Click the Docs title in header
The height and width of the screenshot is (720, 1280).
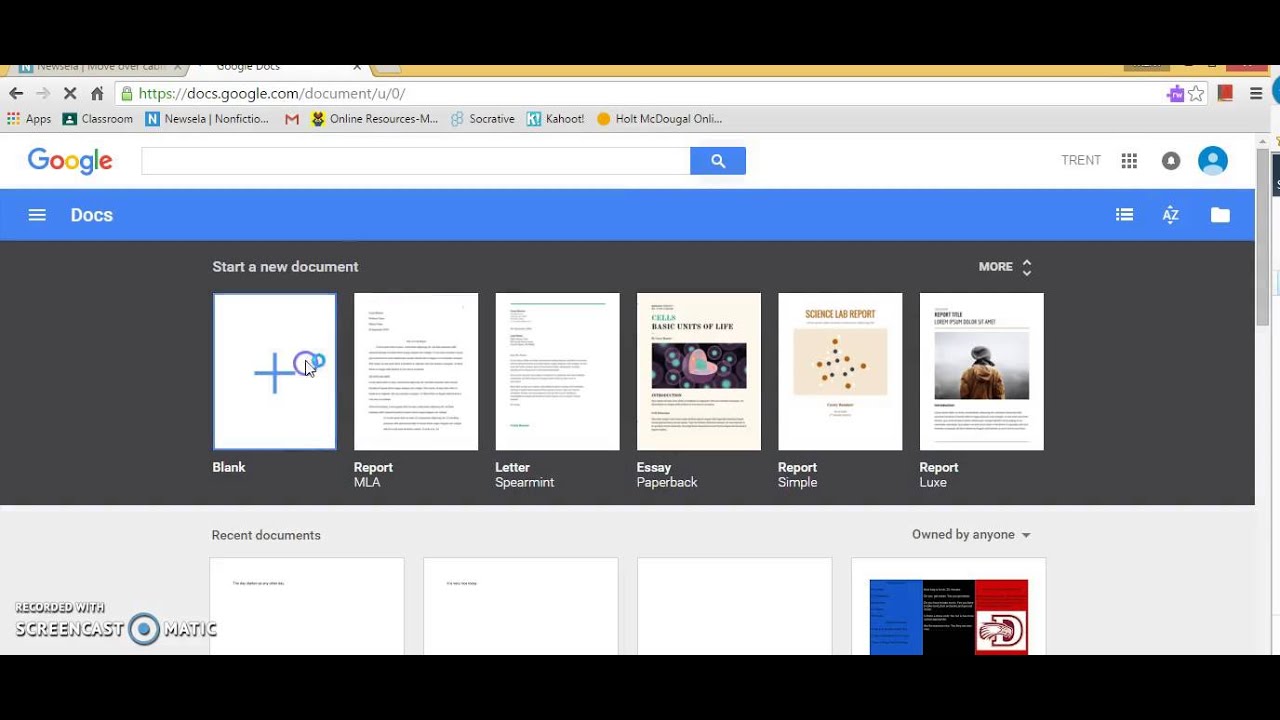point(92,215)
